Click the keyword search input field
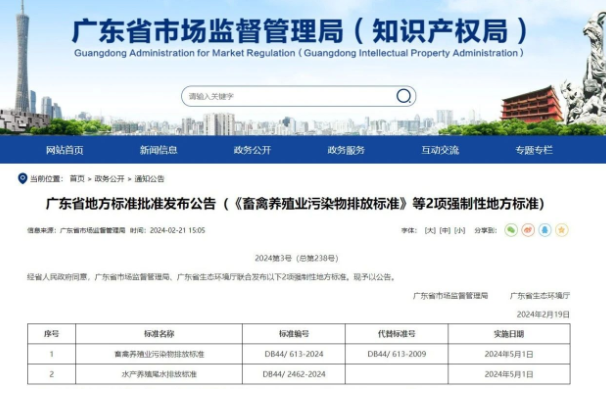 coord(298,96)
